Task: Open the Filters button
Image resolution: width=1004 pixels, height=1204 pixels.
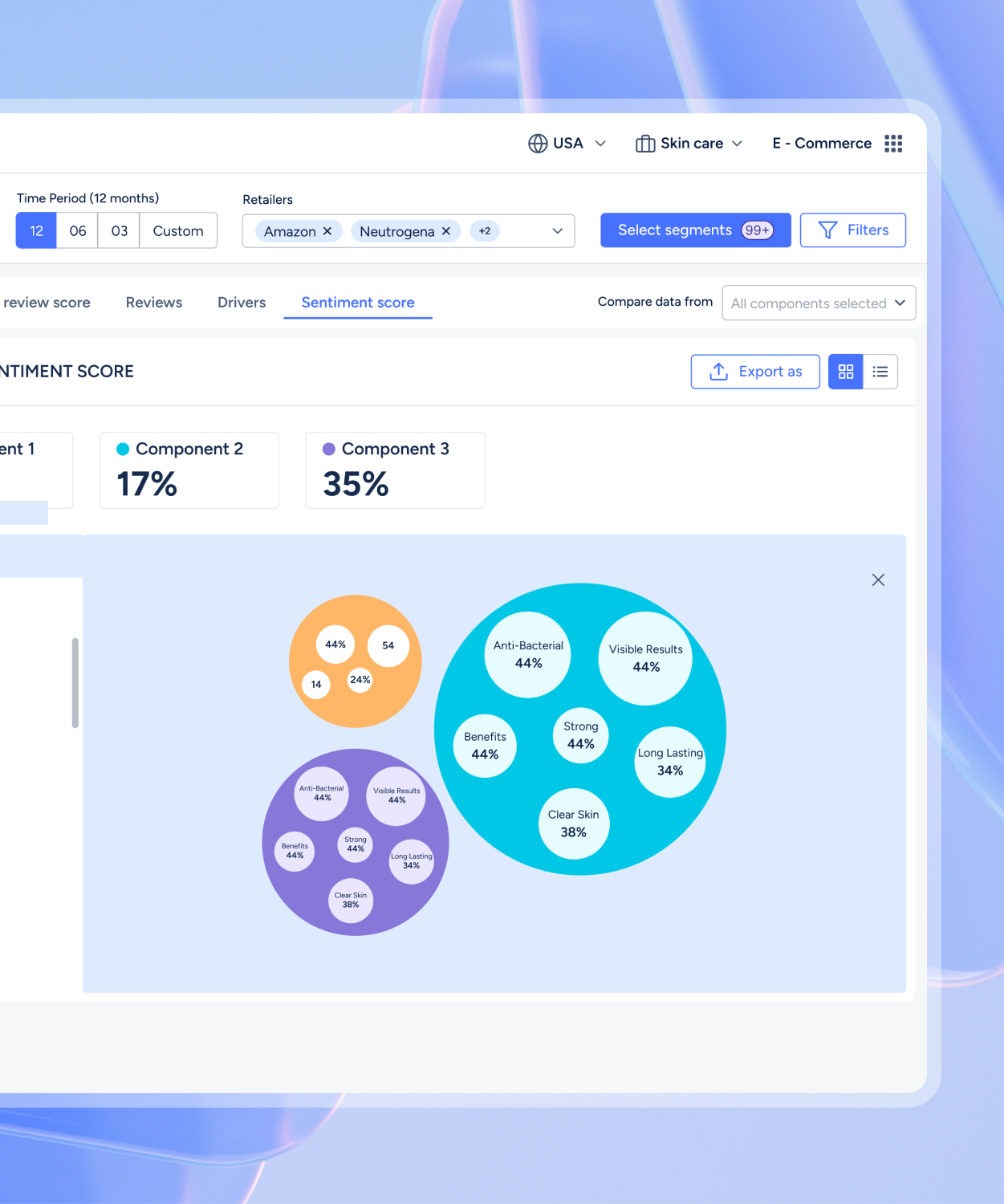Action: [x=852, y=230]
